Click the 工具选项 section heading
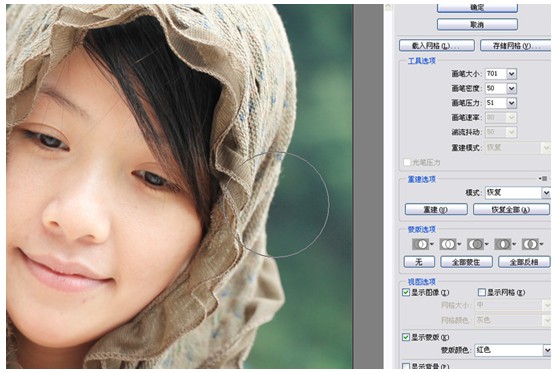The width and height of the screenshot is (557, 372). [x=422, y=61]
